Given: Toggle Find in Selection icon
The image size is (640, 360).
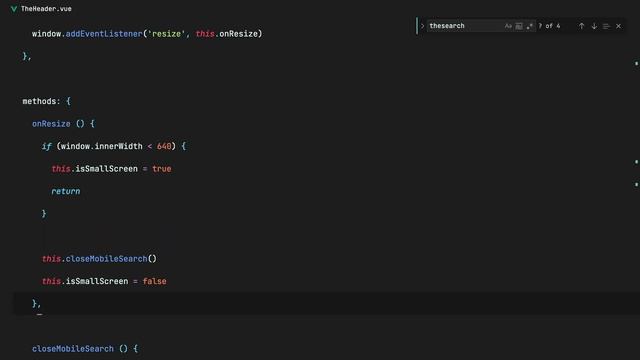Looking at the screenshot, I should 606,26.
